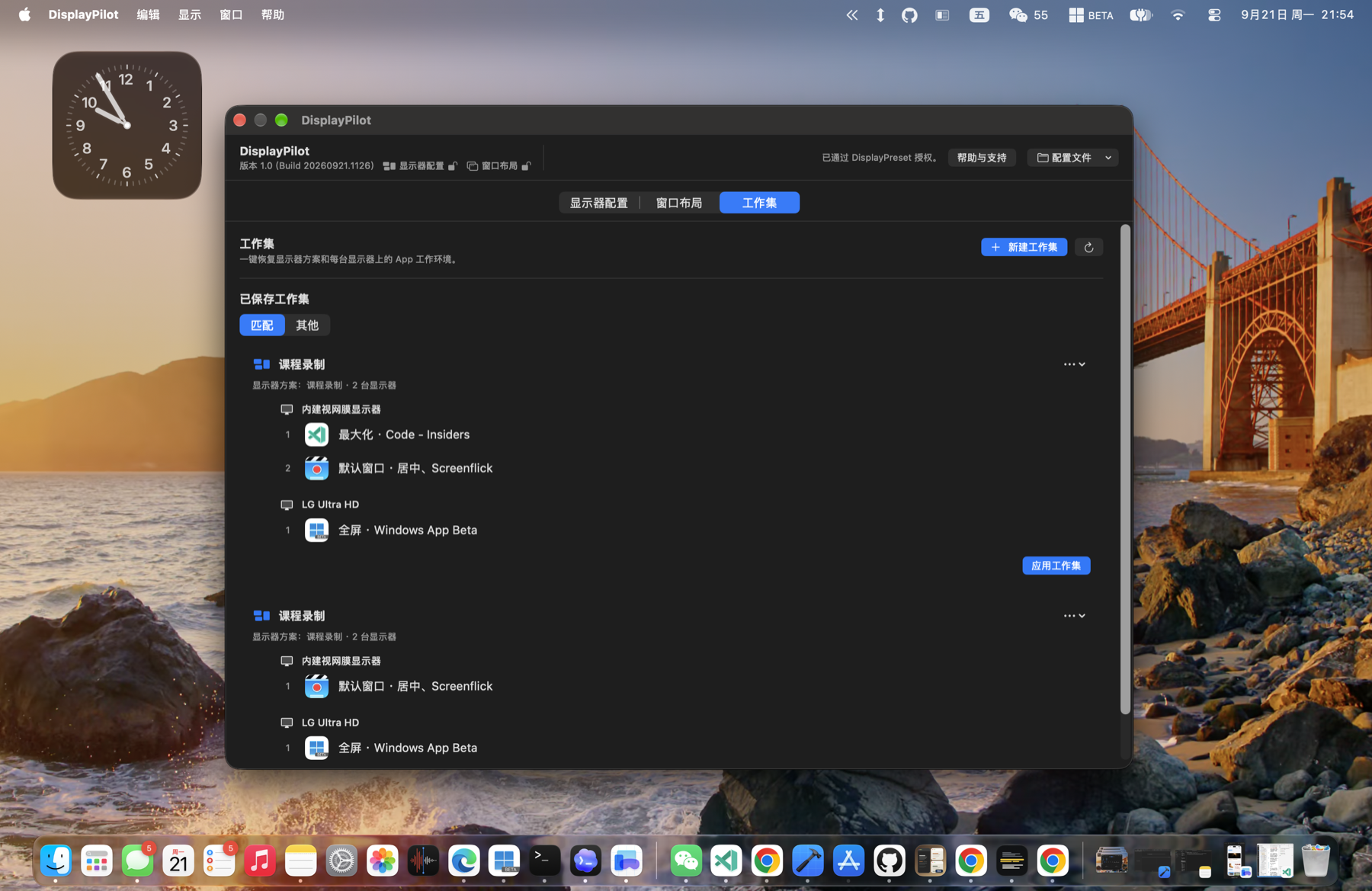The width and height of the screenshot is (1372, 891).
Task: Click the Windows BETA menu bar icon
Action: click(x=1091, y=14)
